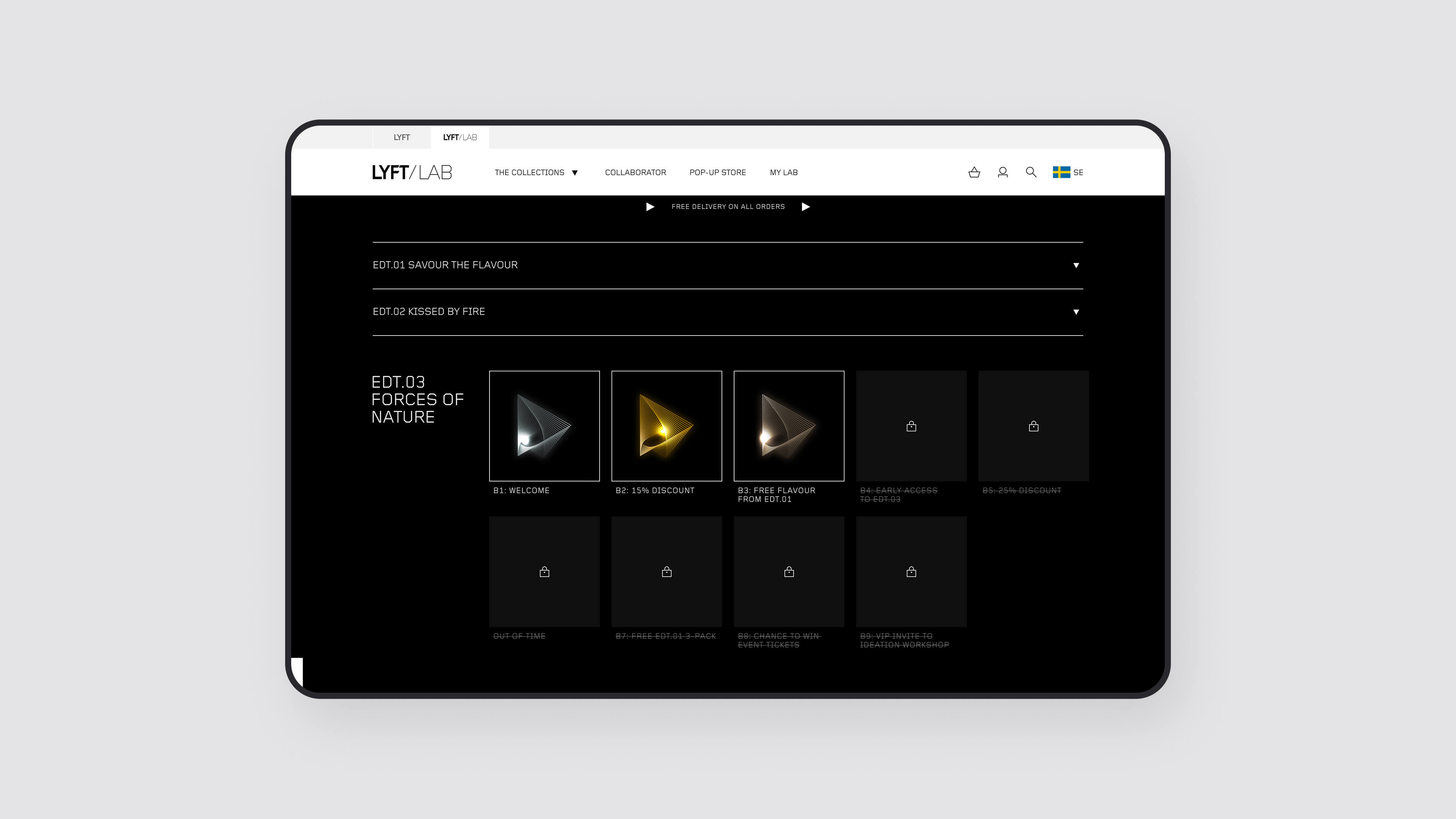This screenshot has height=819, width=1456.
Task: Click the right arrow beside free delivery banner
Action: (805, 207)
